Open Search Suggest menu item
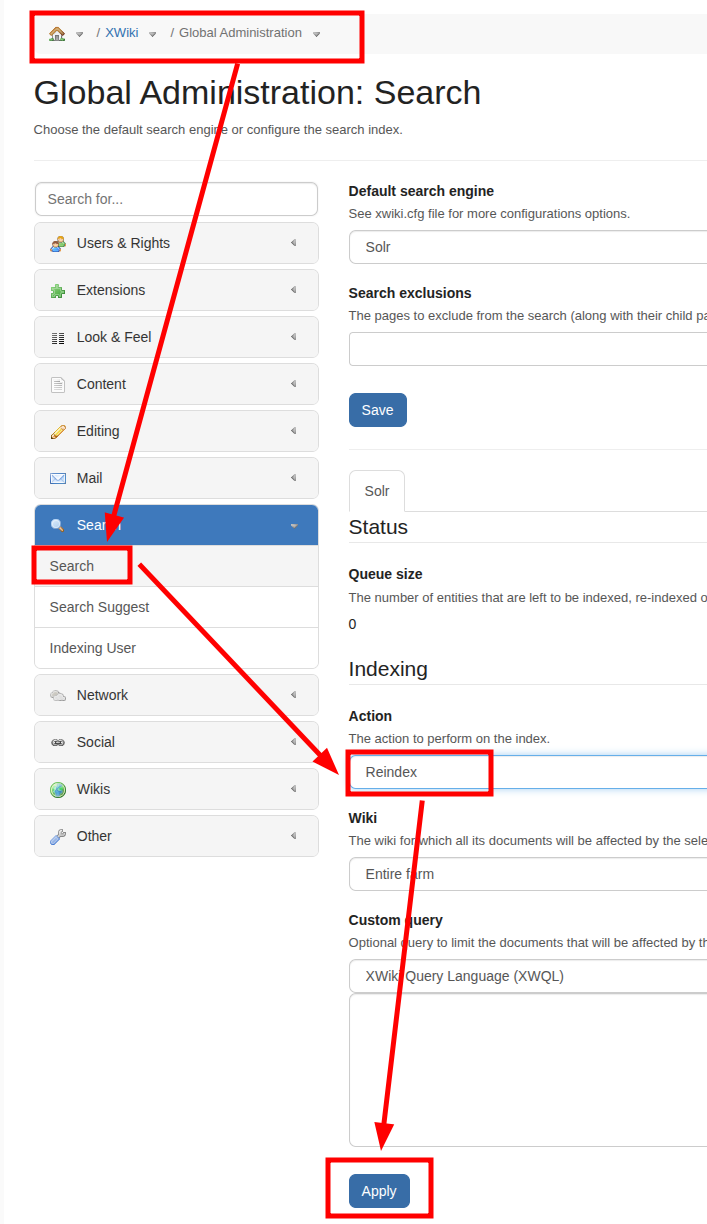707x1224 pixels. coord(99,607)
